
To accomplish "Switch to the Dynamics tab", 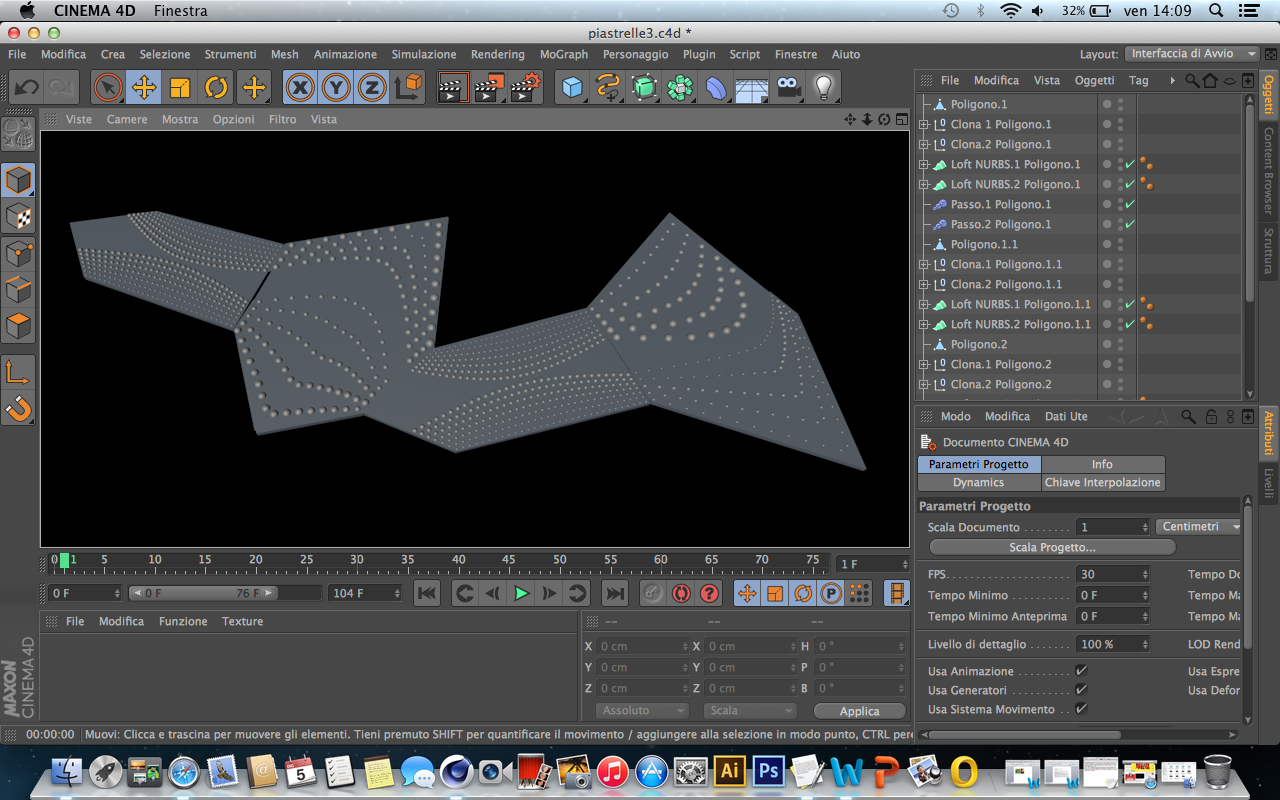I will pyautogui.click(x=978, y=482).
